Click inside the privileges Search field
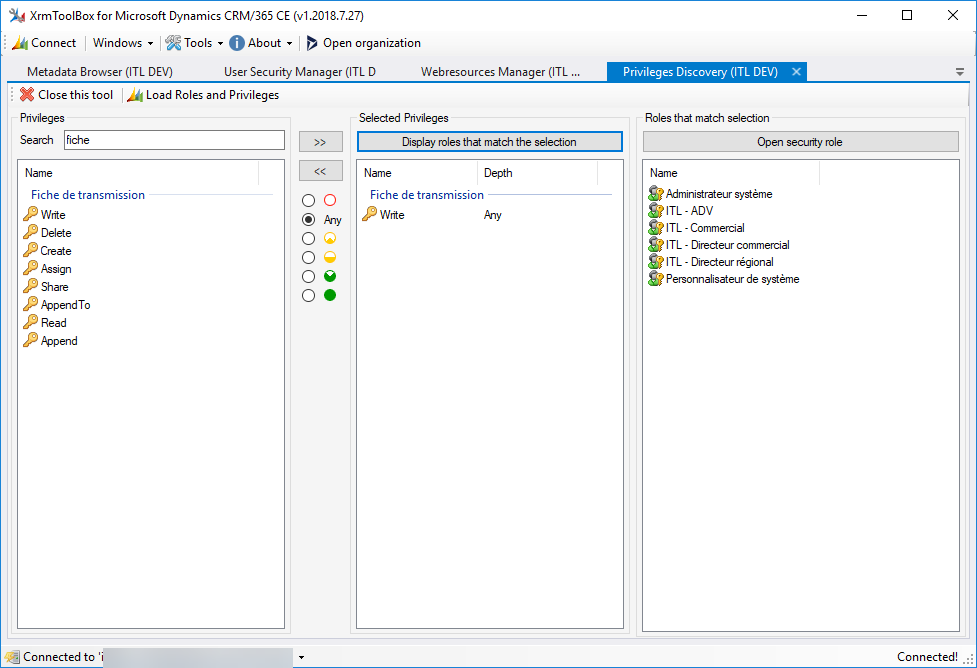The image size is (977, 668). tap(174, 140)
